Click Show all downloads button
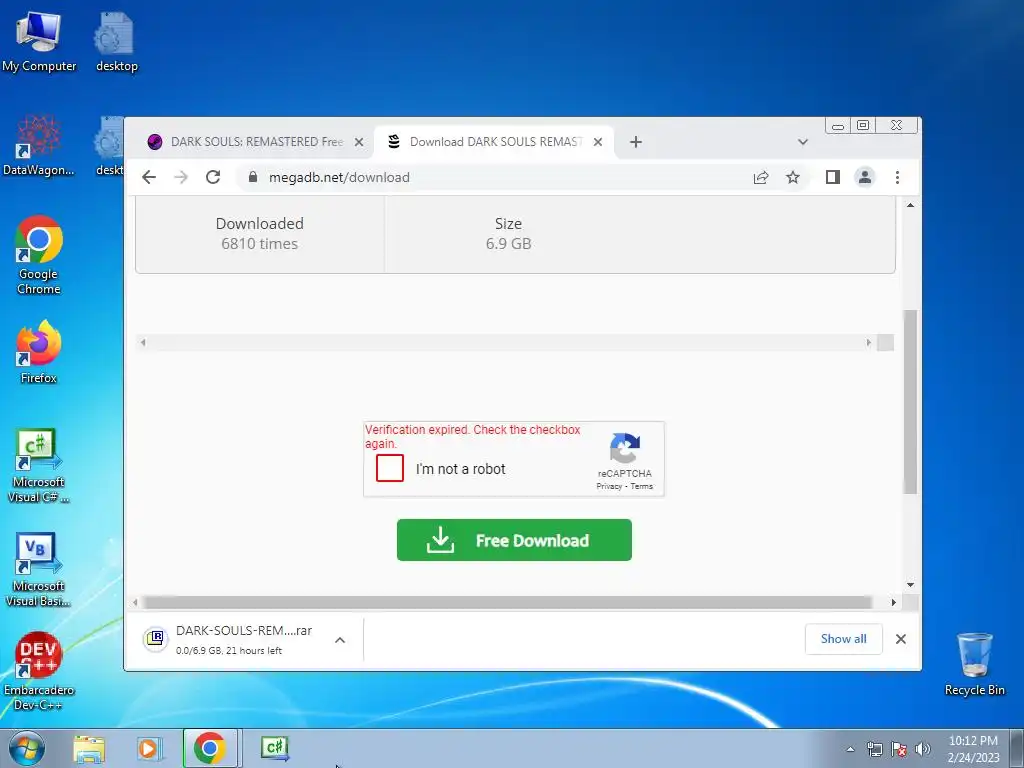1024x768 pixels. 844,639
